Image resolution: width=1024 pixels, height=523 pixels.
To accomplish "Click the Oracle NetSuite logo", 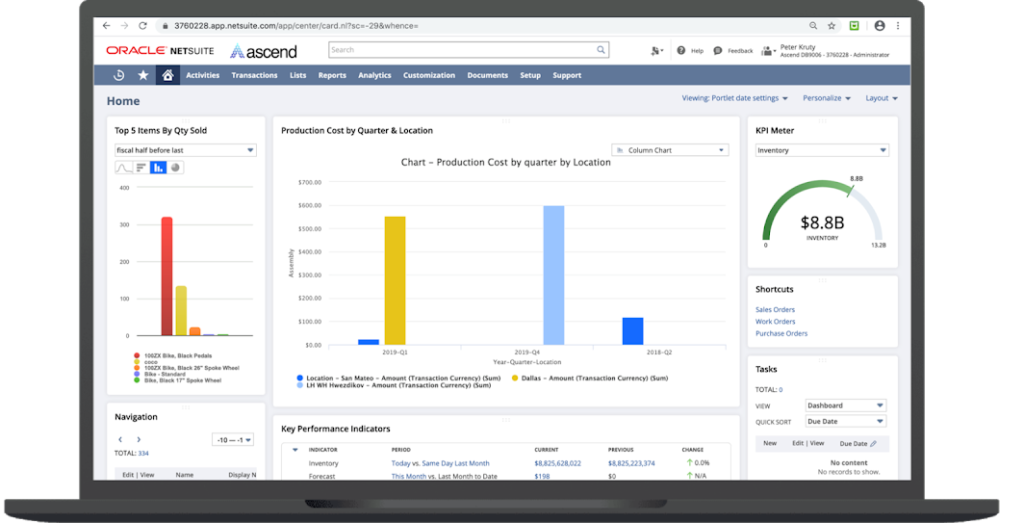I will pos(160,50).
